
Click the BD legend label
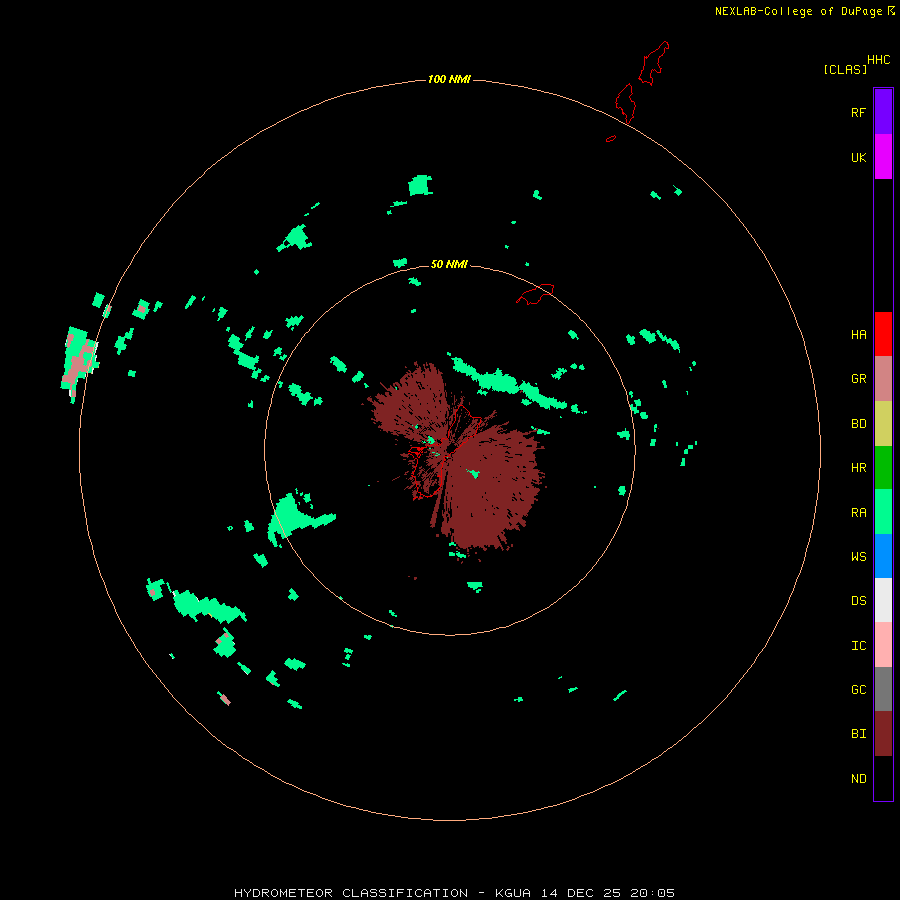[858, 424]
